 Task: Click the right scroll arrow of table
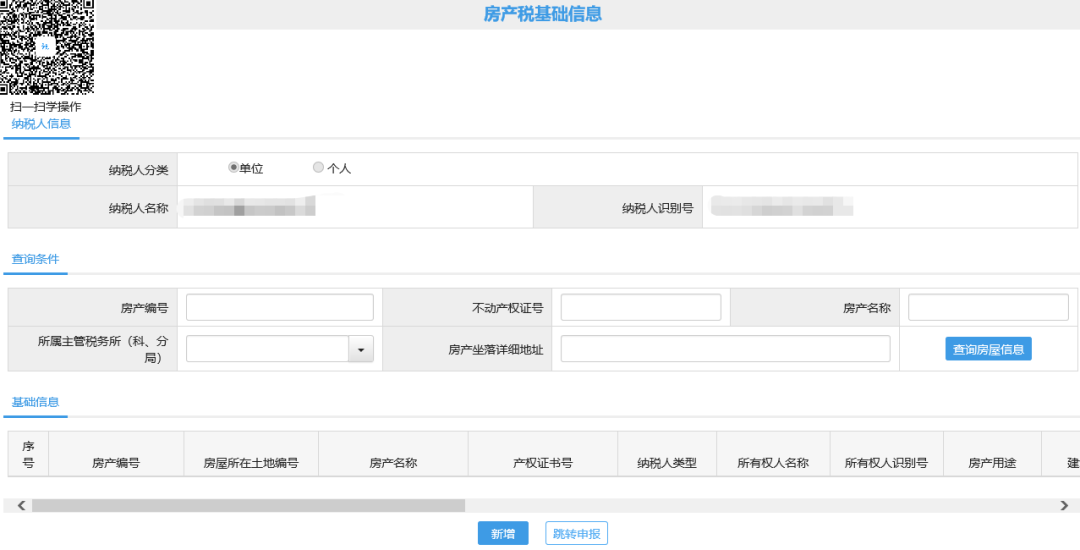tap(1064, 506)
